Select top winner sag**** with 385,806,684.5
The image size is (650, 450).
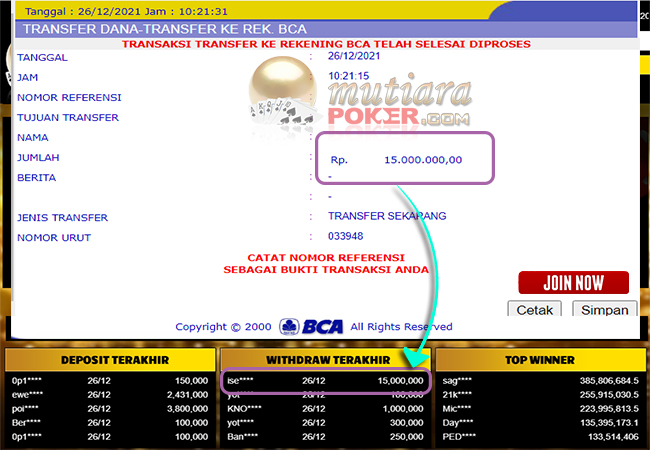point(541,381)
